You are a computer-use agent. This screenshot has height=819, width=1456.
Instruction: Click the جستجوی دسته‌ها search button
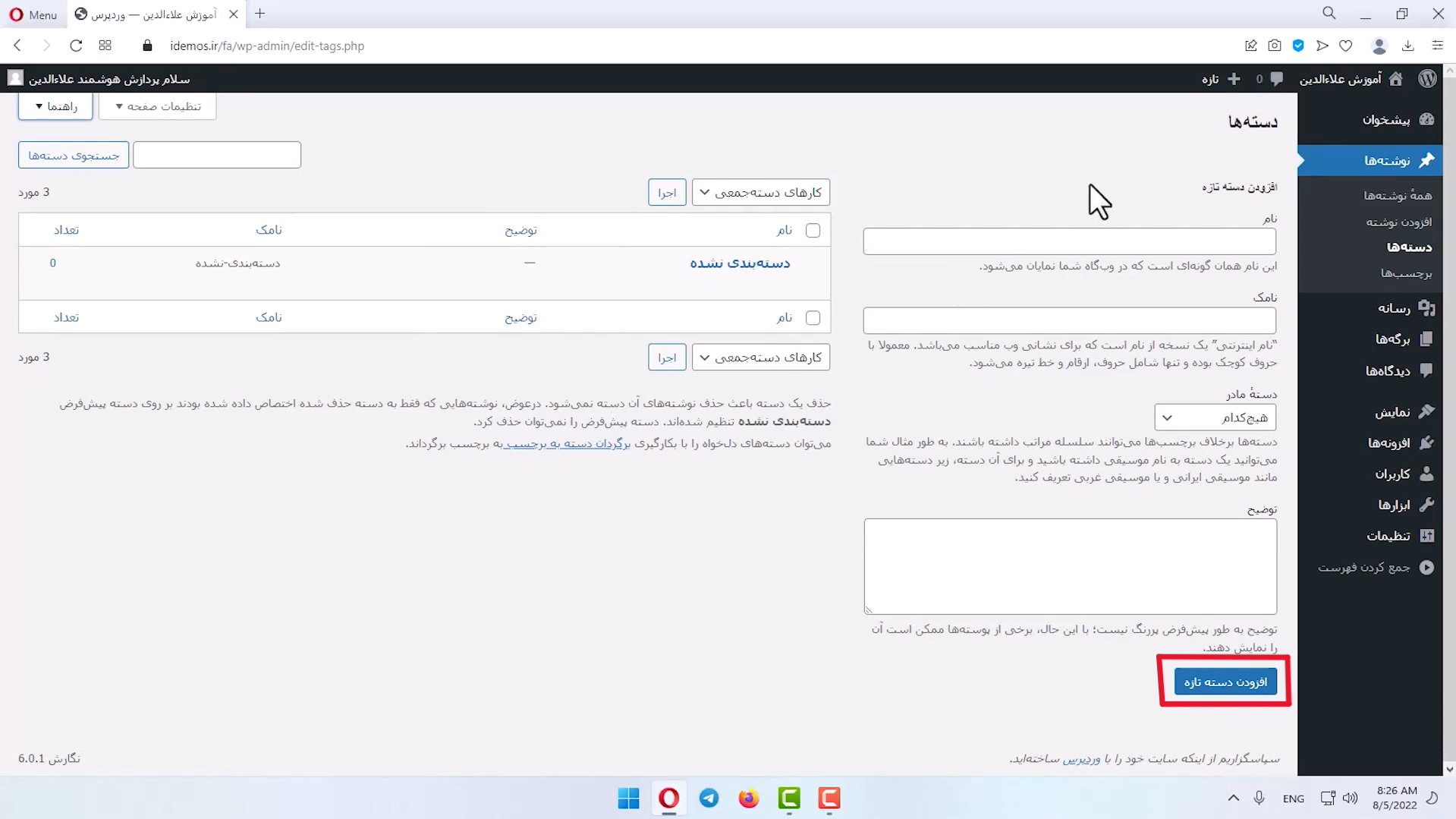[74, 155]
